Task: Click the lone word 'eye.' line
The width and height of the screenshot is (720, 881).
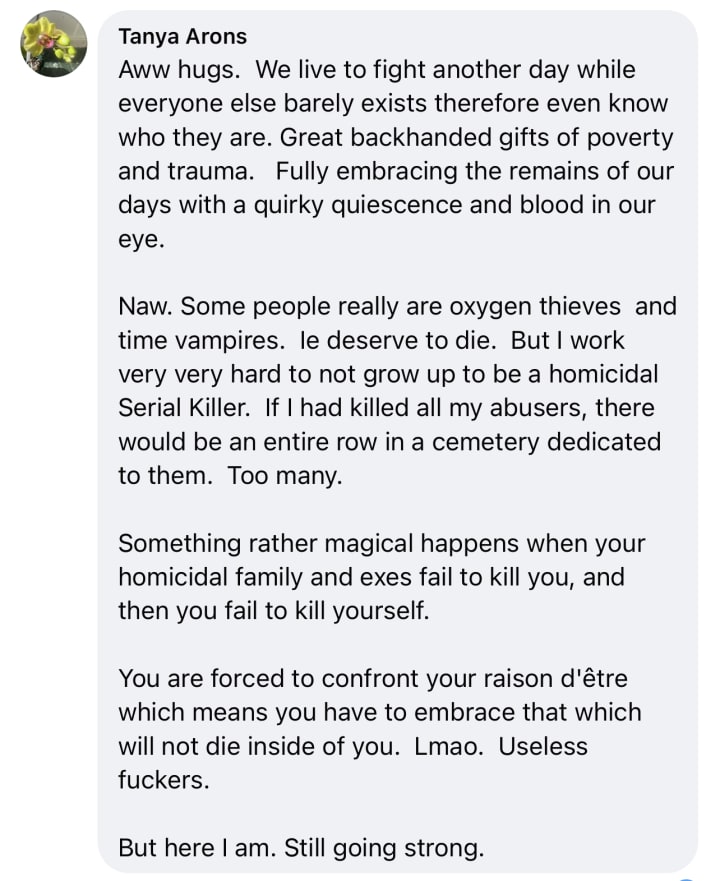Action: tap(142, 240)
